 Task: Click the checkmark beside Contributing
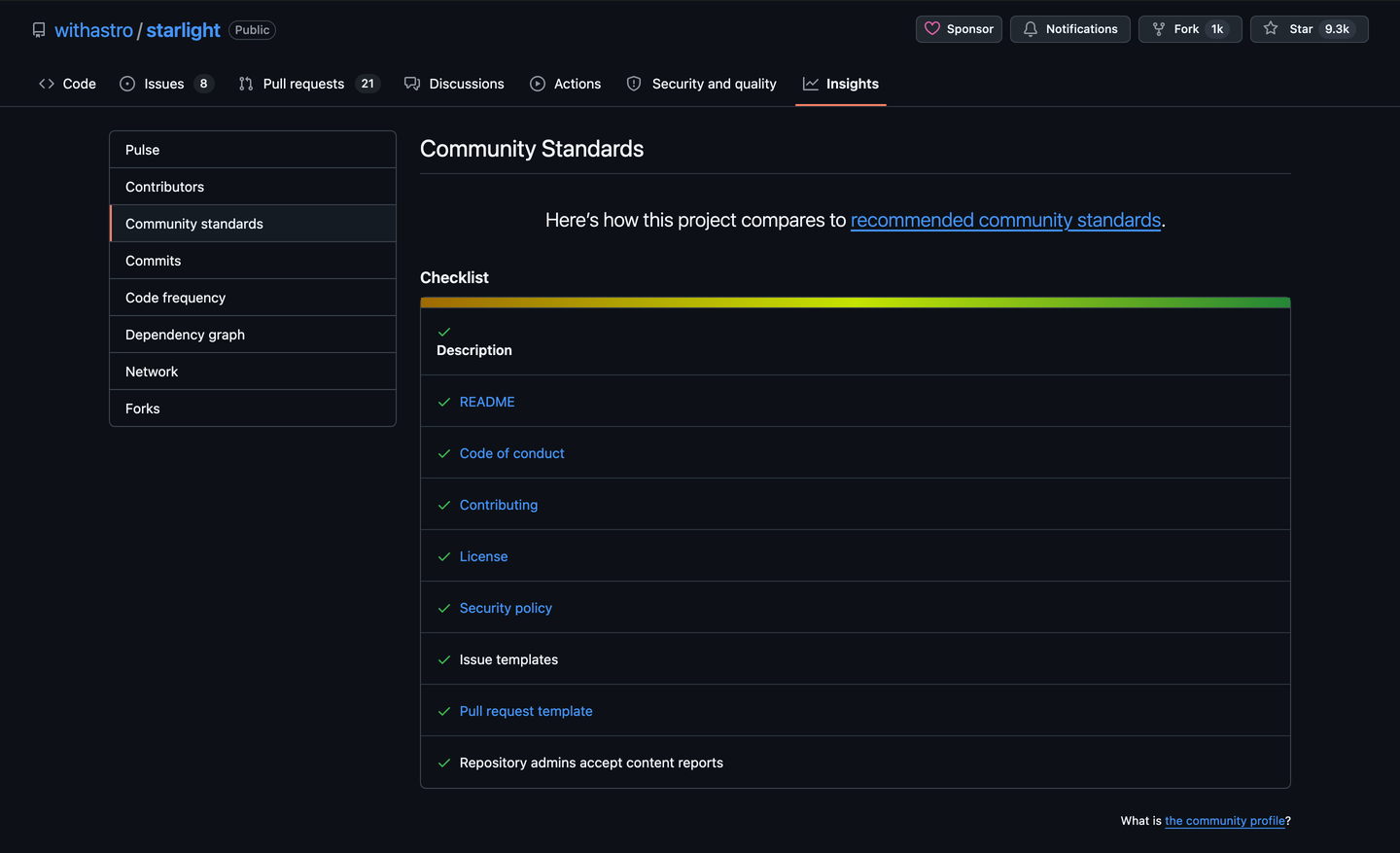[x=444, y=505]
